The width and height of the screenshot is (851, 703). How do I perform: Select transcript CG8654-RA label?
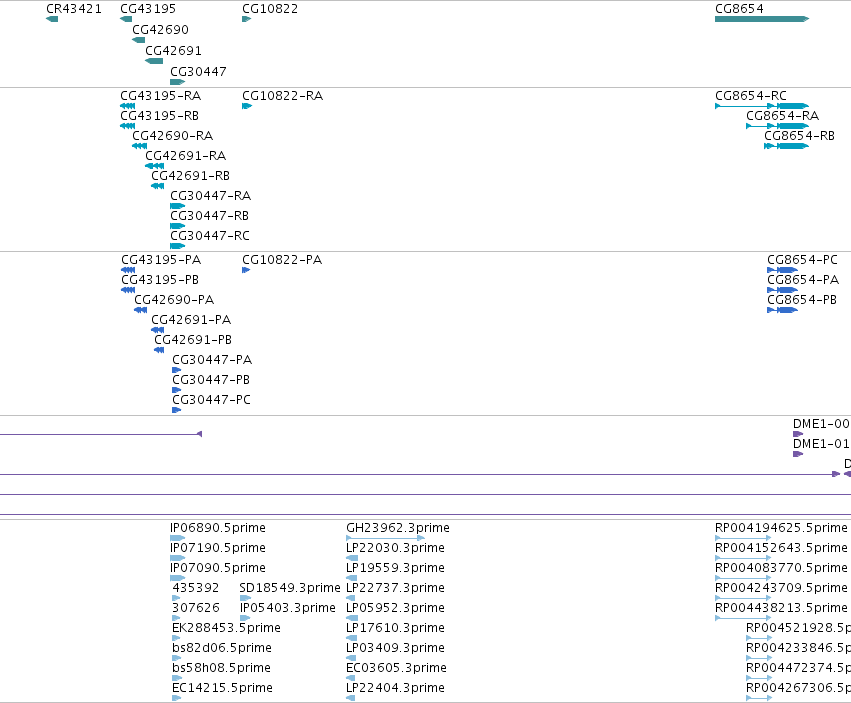point(783,116)
